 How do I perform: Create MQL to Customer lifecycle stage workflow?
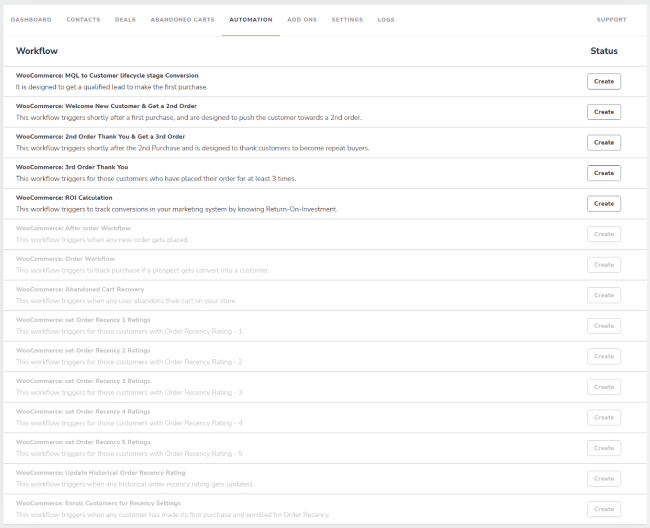pos(604,81)
